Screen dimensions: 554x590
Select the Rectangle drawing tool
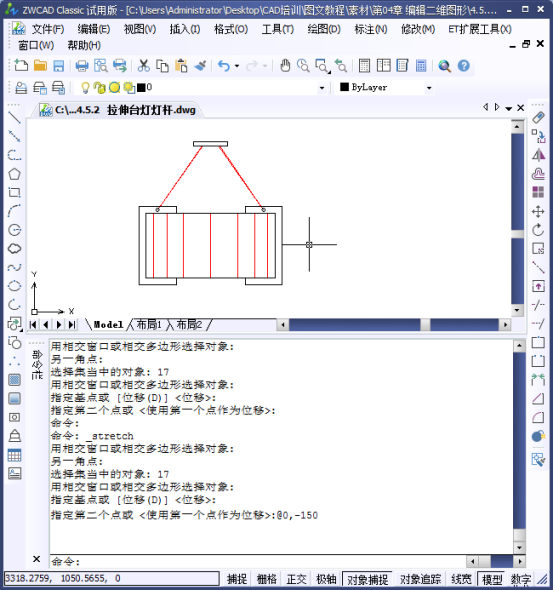tap(14, 193)
